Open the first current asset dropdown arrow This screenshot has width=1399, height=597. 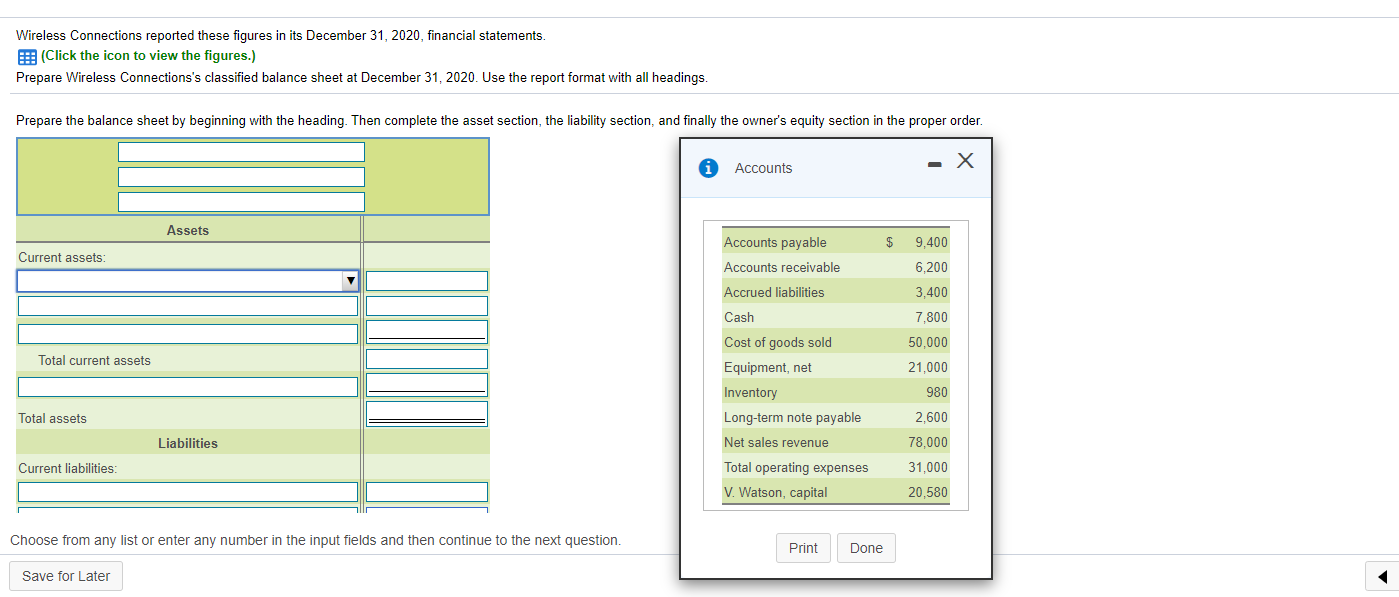(350, 281)
